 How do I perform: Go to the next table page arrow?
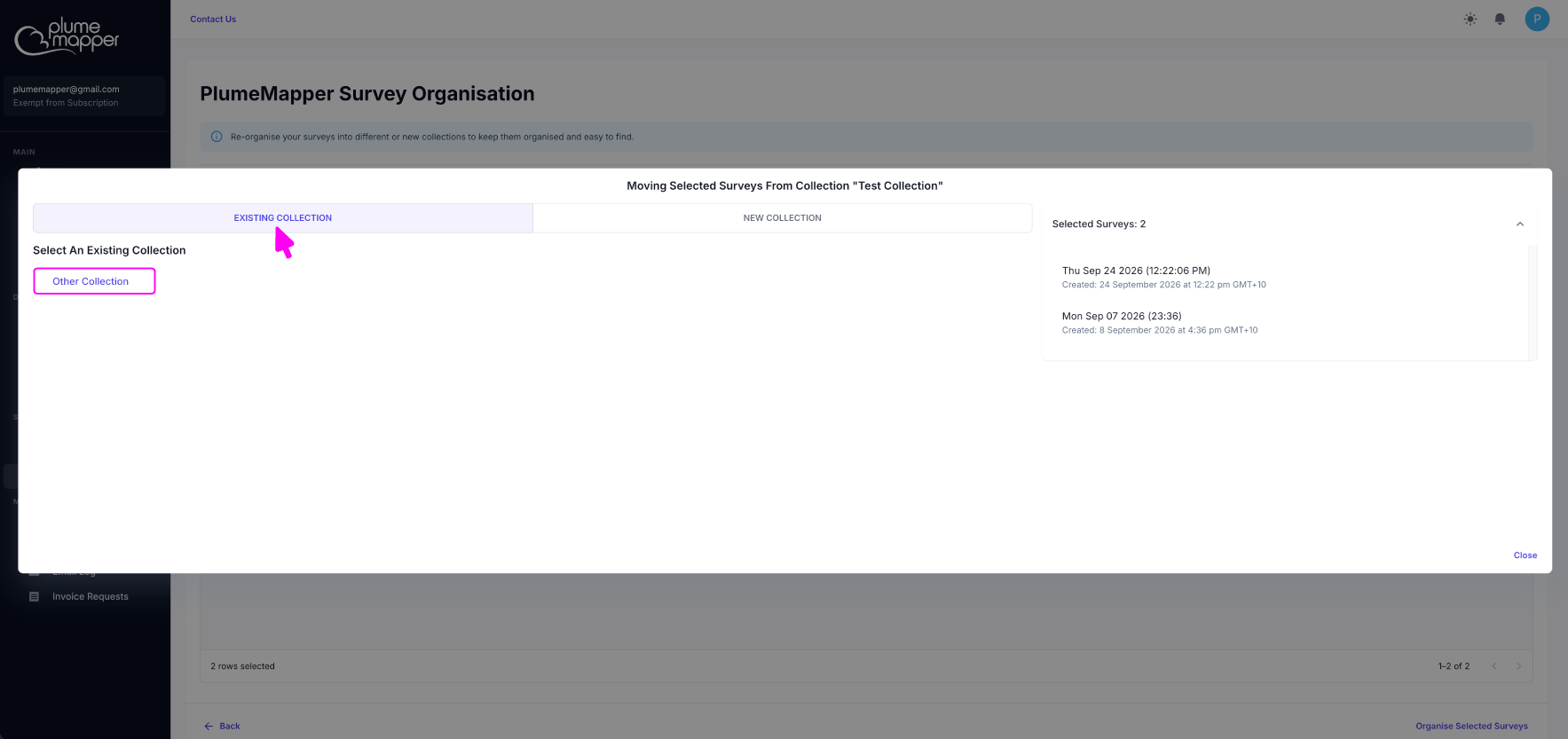click(1518, 666)
